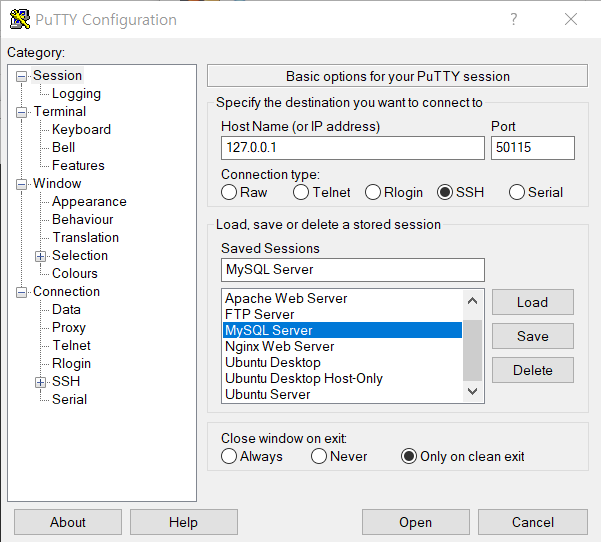
Task: Open the Appearance settings category
Action: [x=89, y=202]
